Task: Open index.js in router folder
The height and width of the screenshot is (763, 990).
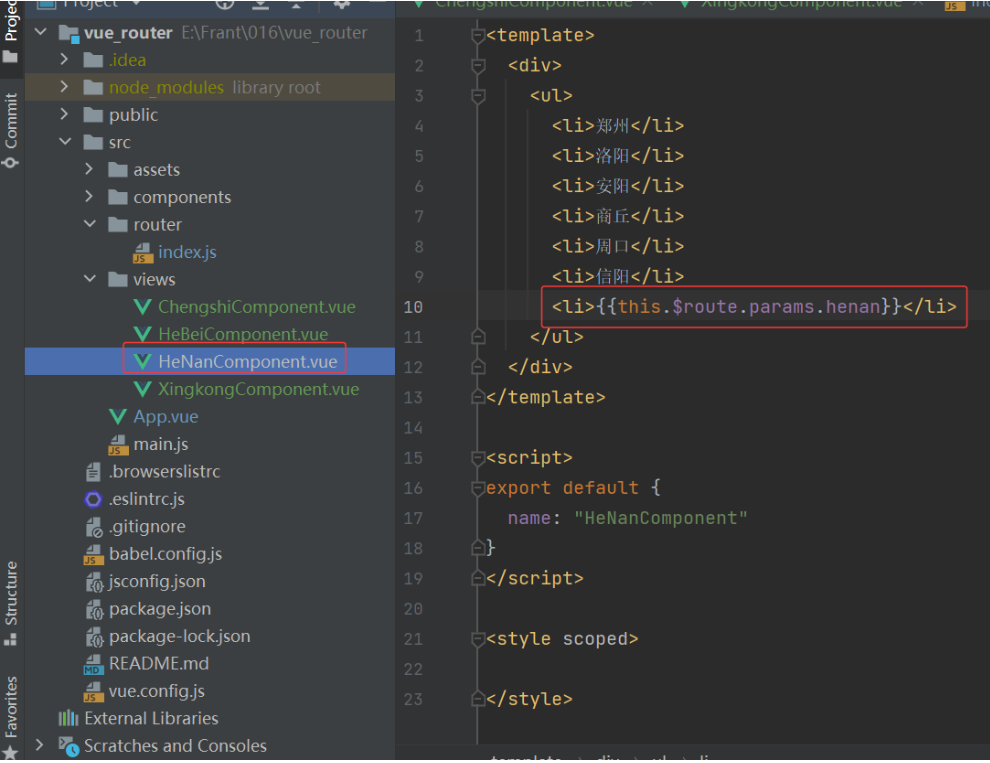Action: tap(187, 252)
